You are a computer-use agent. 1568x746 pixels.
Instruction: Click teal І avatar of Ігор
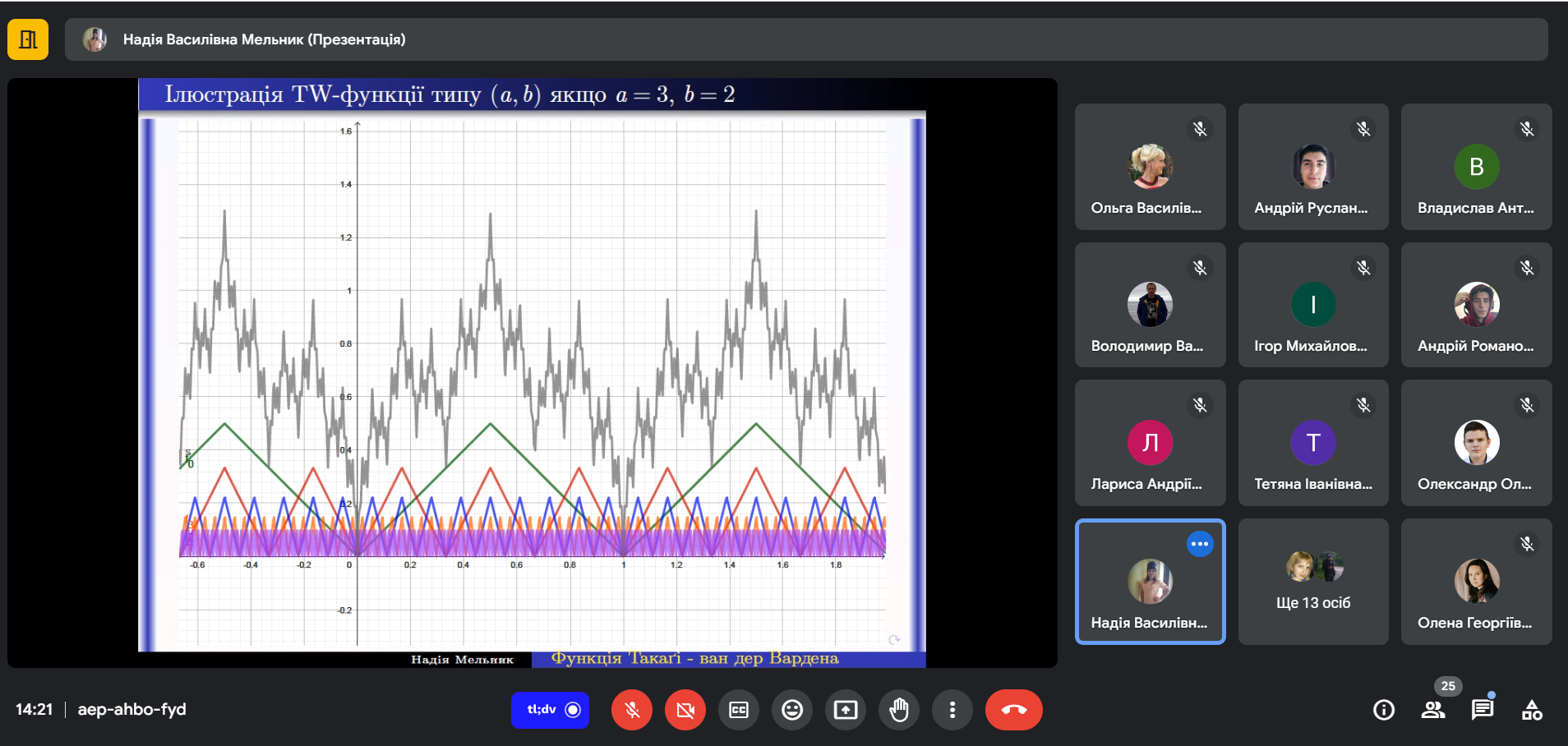point(1313,304)
